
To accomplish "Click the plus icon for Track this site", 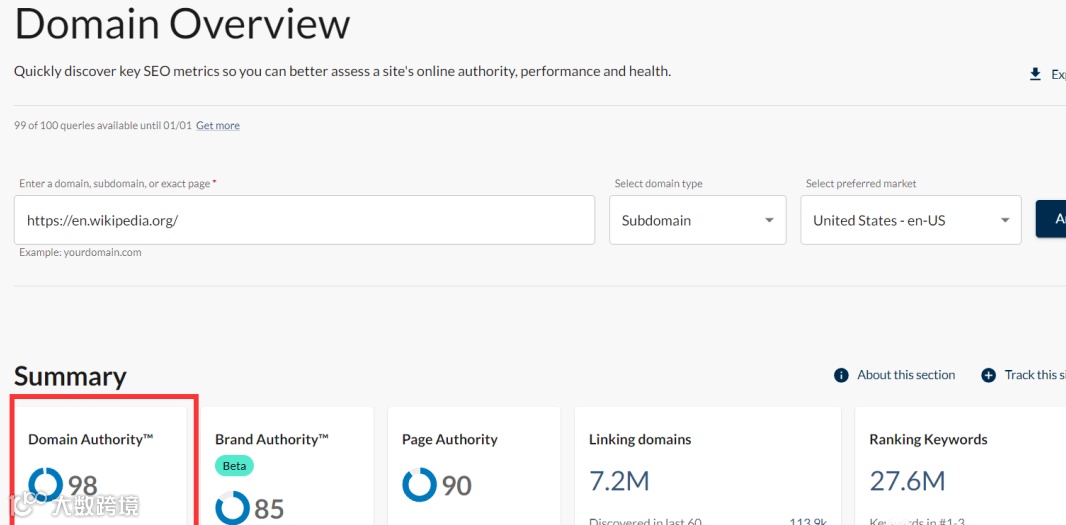I will (x=988, y=375).
